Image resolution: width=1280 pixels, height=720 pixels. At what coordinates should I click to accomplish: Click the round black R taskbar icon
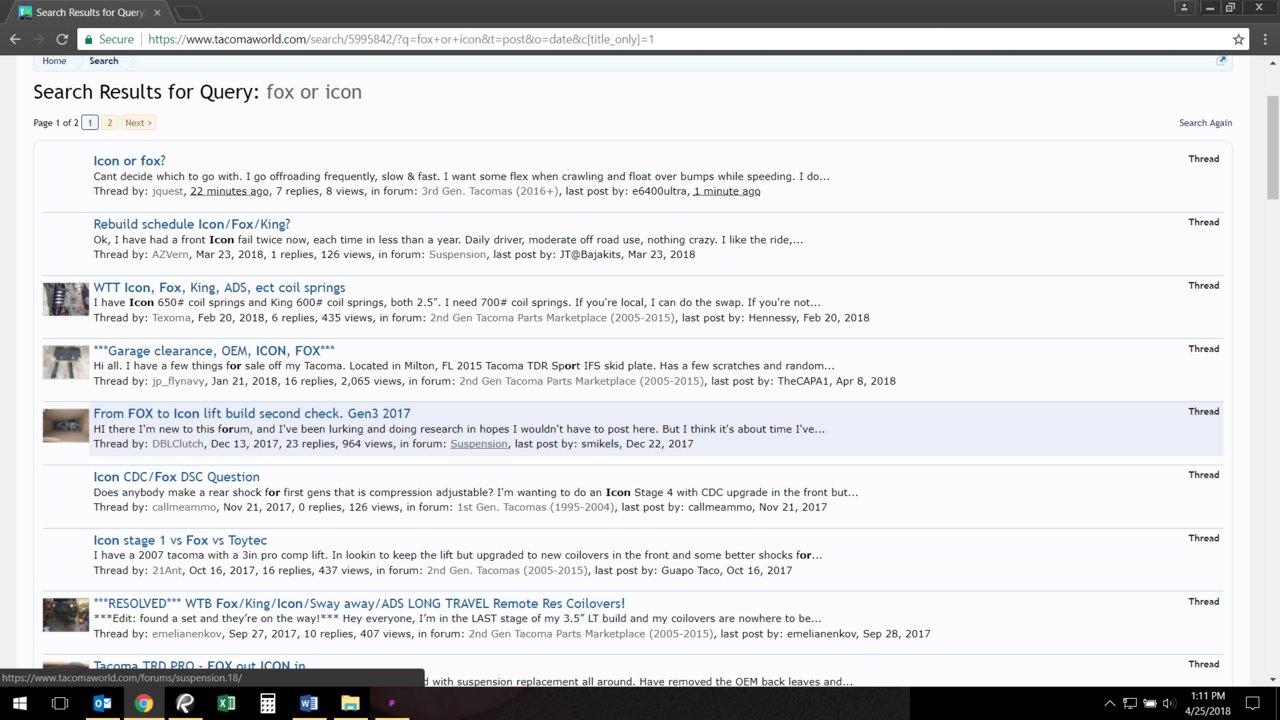coord(185,703)
